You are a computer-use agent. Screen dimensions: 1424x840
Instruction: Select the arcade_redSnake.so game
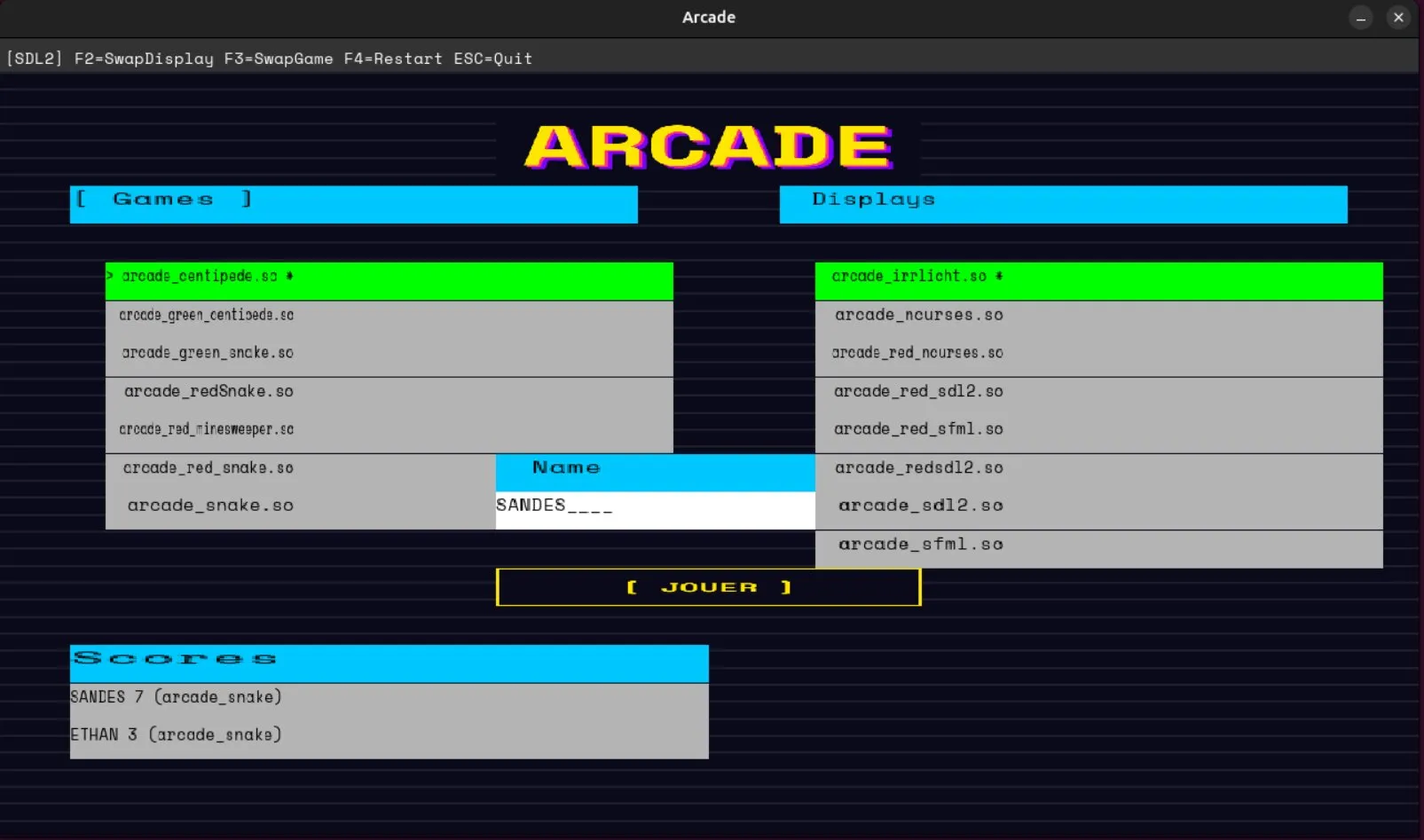coord(389,396)
